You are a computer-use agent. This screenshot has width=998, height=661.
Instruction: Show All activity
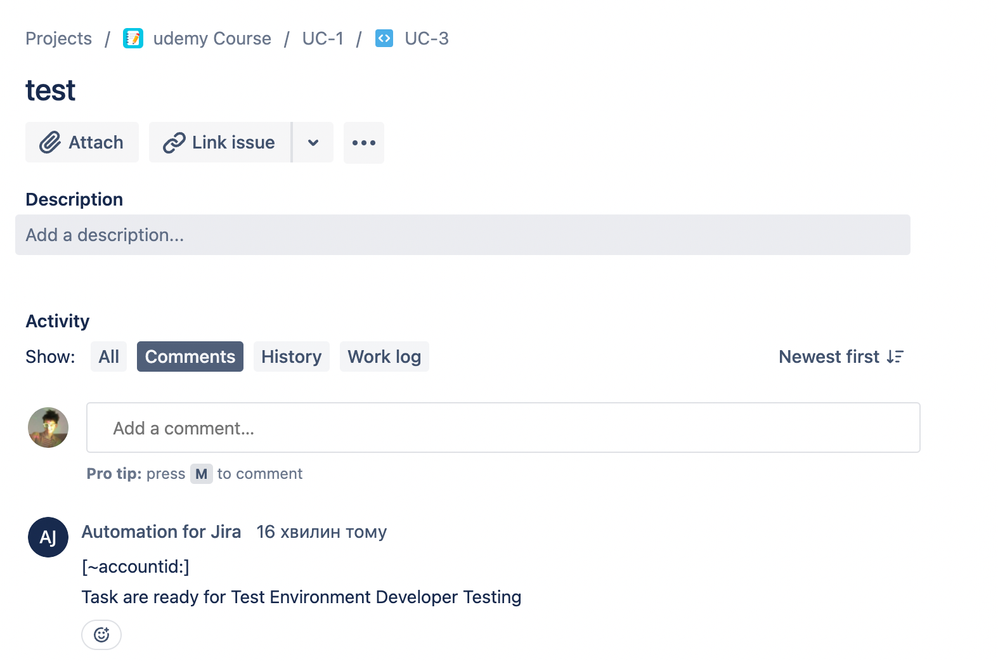point(109,357)
